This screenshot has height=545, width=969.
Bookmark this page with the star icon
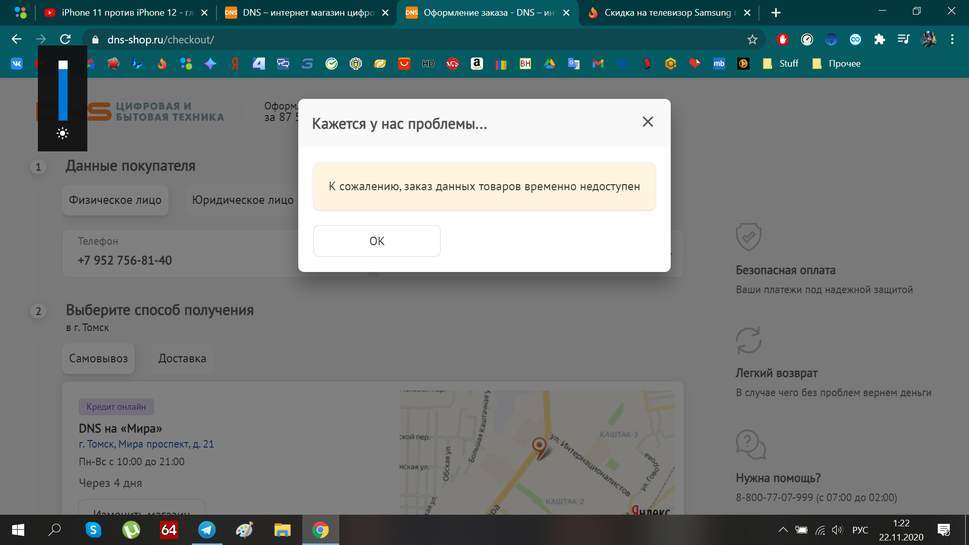click(752, 39)
